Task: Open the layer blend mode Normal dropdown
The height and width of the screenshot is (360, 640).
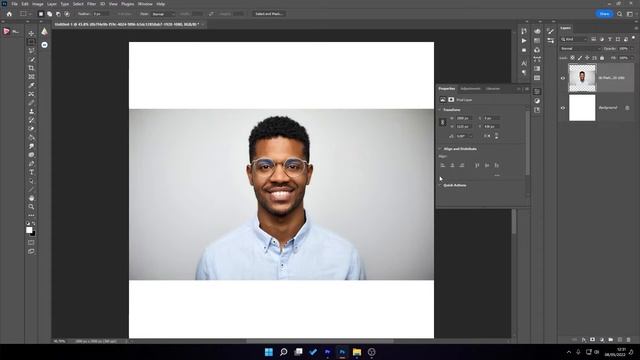Action: point(580,49)
